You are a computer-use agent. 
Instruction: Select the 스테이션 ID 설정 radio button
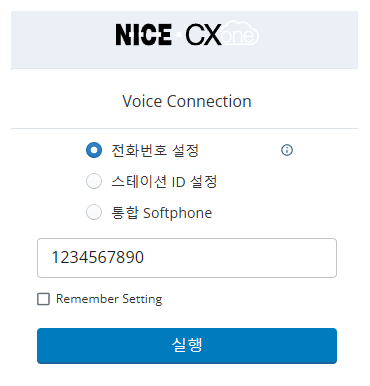(94, 181)
